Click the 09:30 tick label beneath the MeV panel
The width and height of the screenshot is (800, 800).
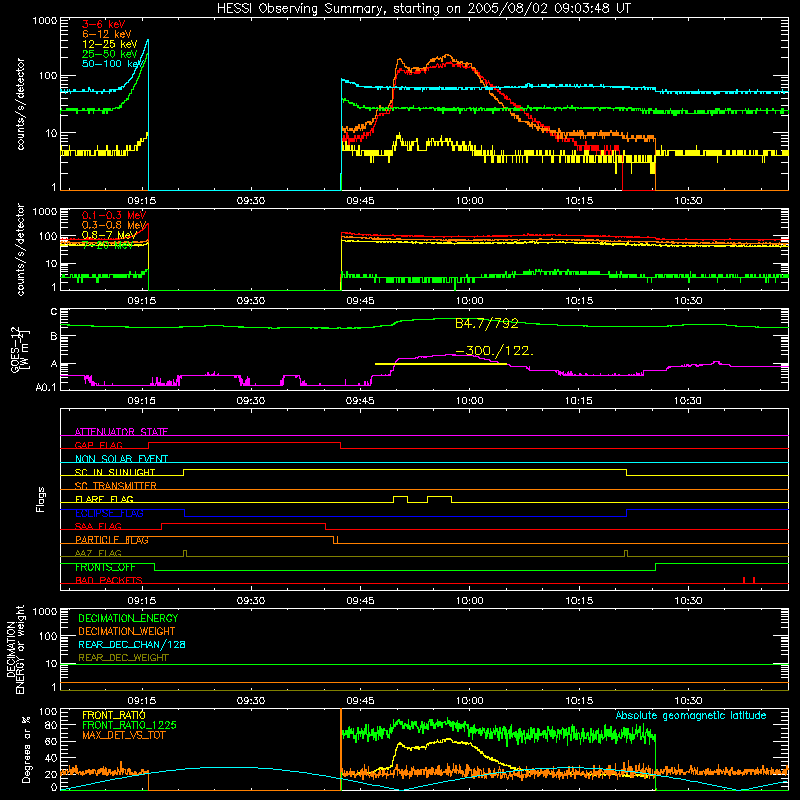click(x=251, y=301)
